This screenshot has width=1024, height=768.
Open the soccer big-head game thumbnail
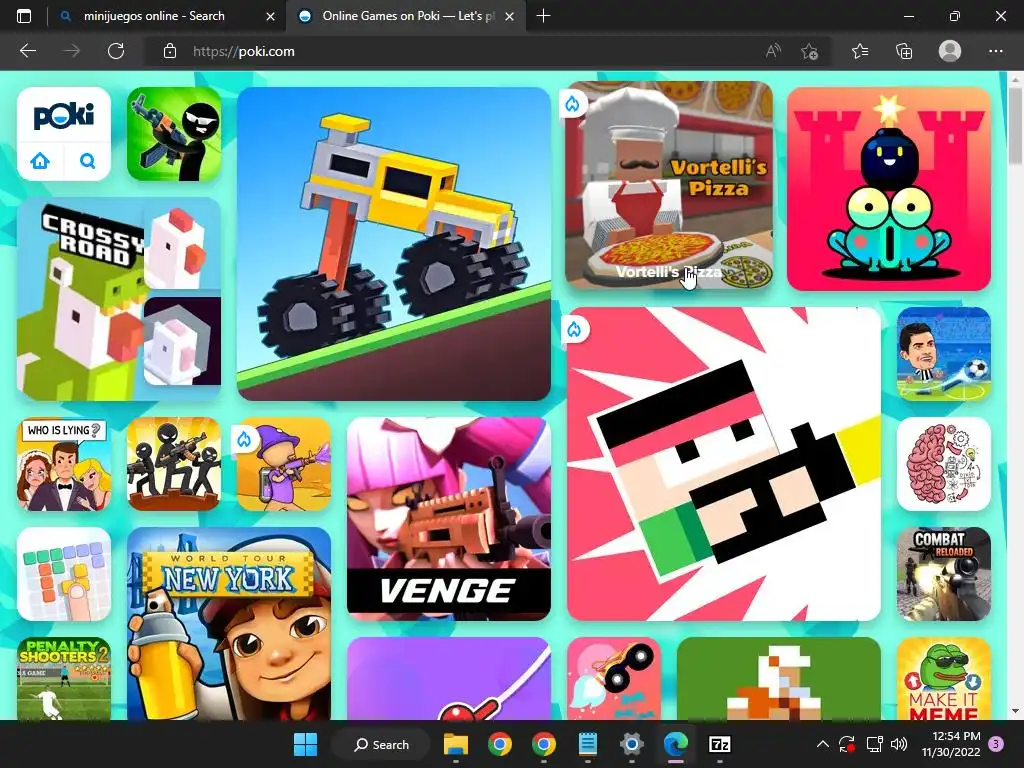(944, 354)
